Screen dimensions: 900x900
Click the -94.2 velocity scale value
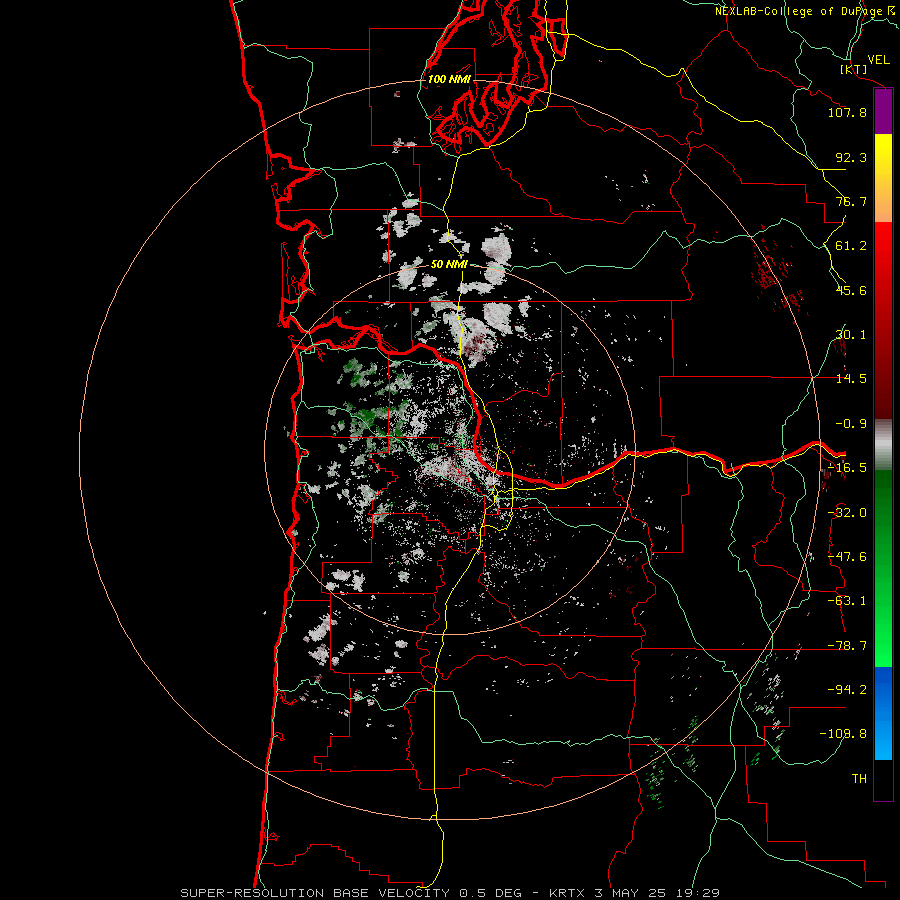click(847, 689)
